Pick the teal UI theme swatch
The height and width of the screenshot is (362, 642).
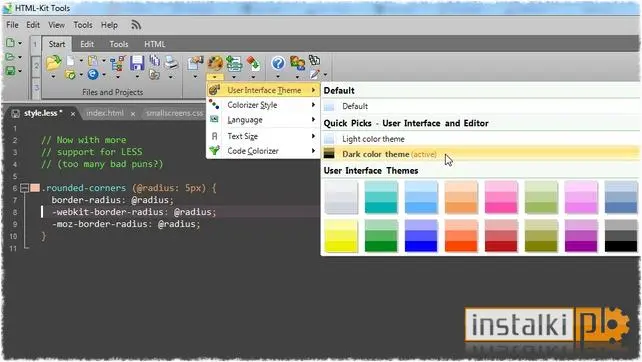381,198
